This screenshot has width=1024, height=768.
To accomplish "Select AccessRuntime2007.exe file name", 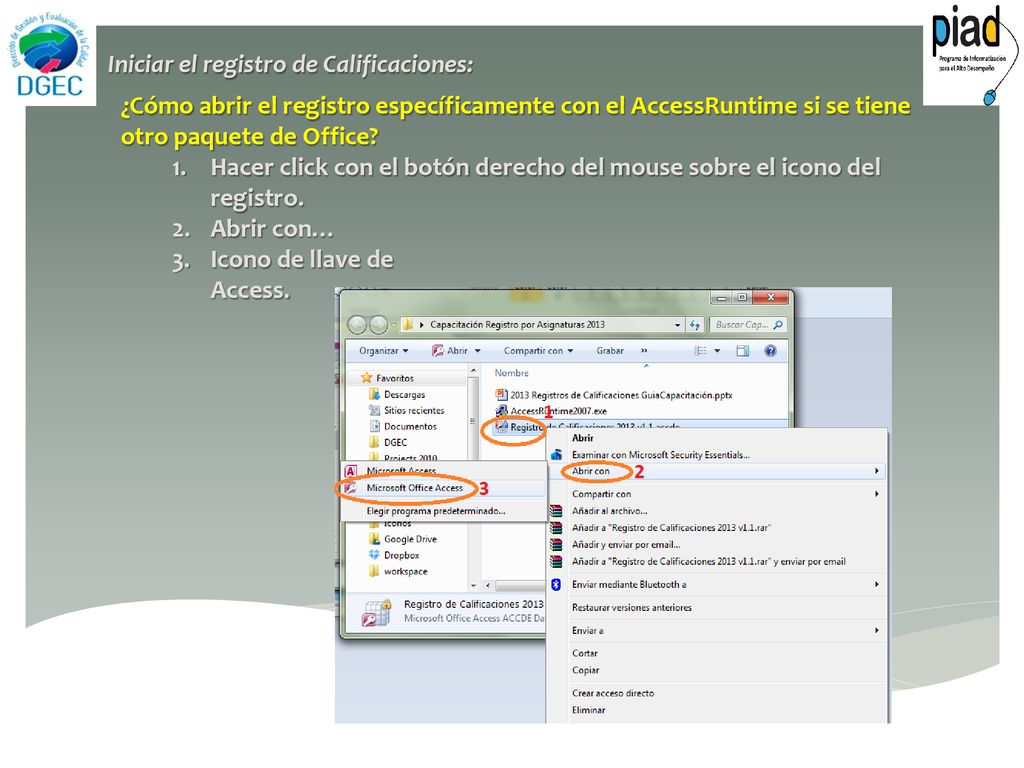I will (x=558, y=411).
